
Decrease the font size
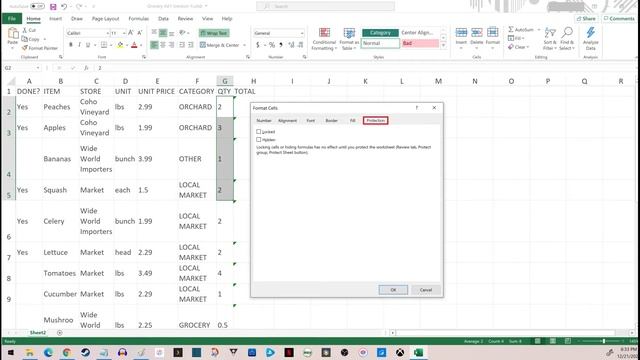[x=140, y=33]
